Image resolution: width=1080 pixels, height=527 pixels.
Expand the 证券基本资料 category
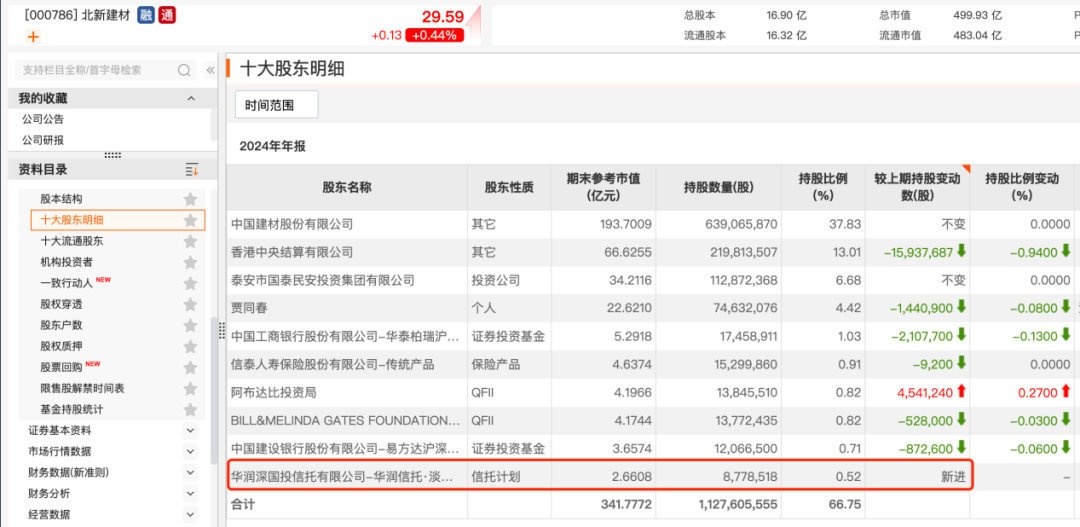[x=191, y=430]
